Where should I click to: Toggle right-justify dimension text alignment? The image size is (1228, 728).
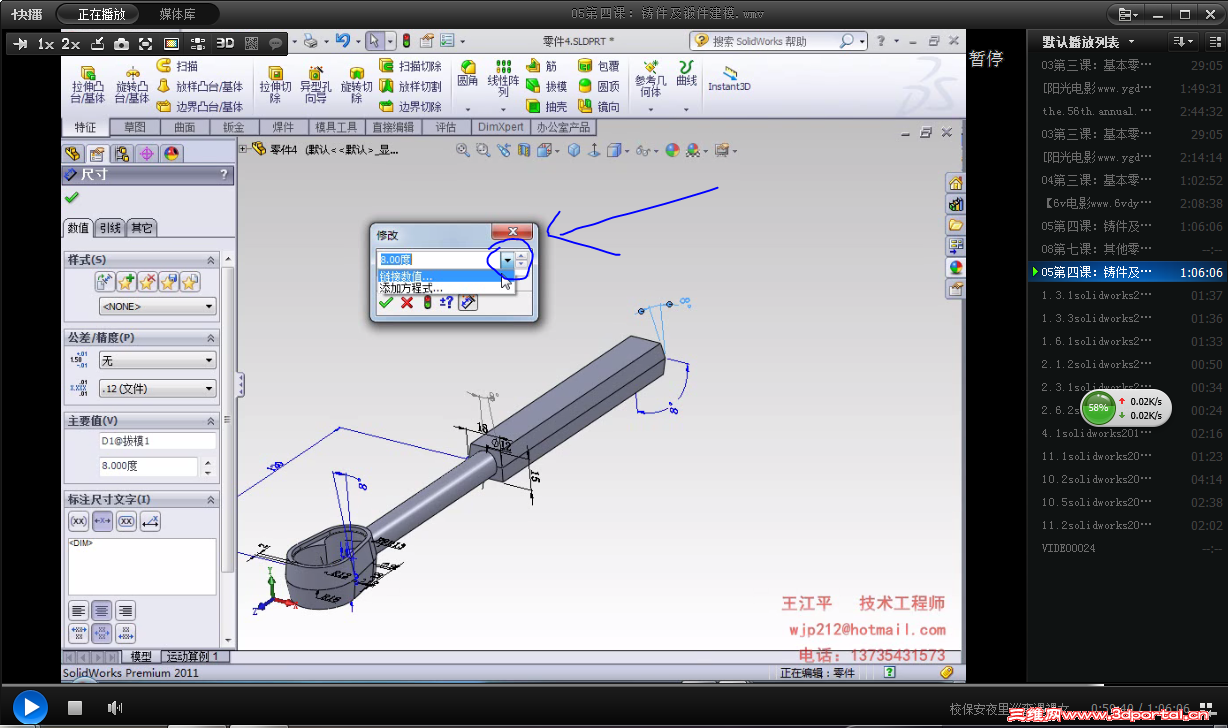click(x=126, y=611)
